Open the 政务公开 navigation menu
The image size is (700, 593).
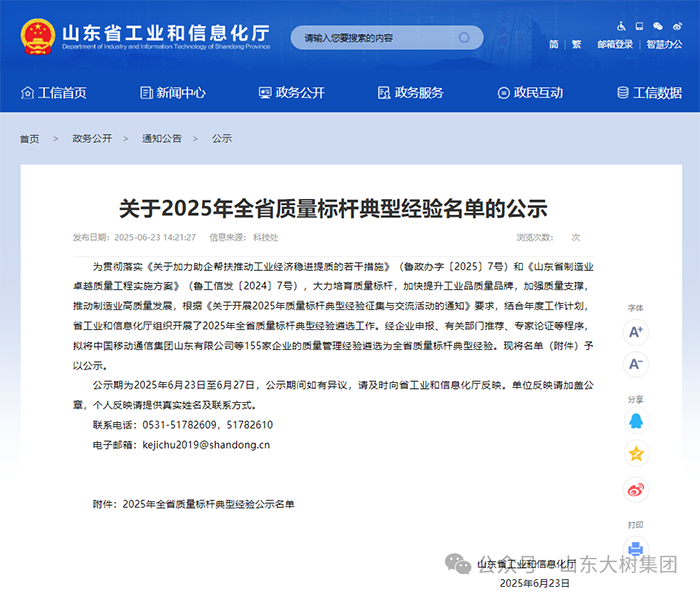291,93
